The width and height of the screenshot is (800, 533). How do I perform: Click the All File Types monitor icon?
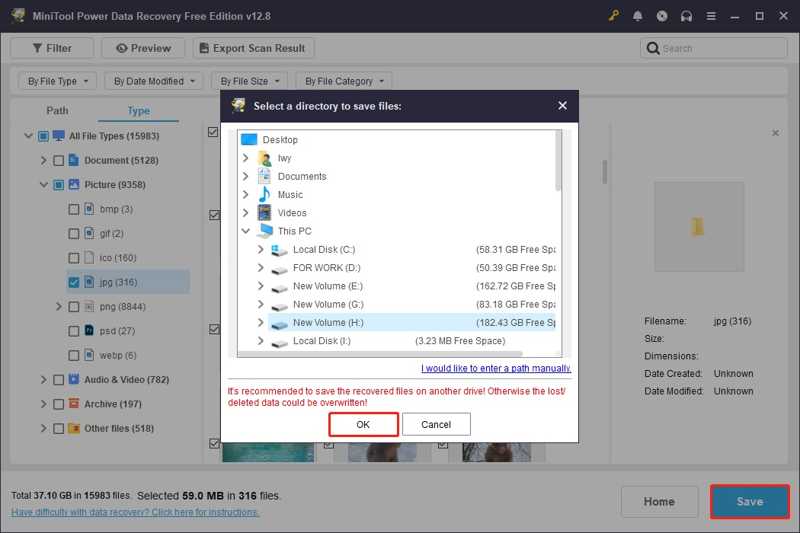point(59,136)
